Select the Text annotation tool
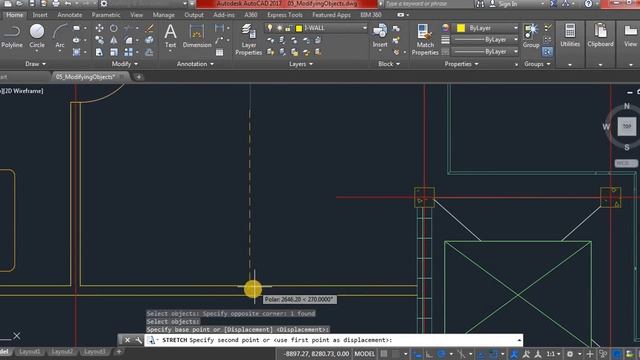The width and height of the screenshot is (640, 360). (x=170, y=36)
